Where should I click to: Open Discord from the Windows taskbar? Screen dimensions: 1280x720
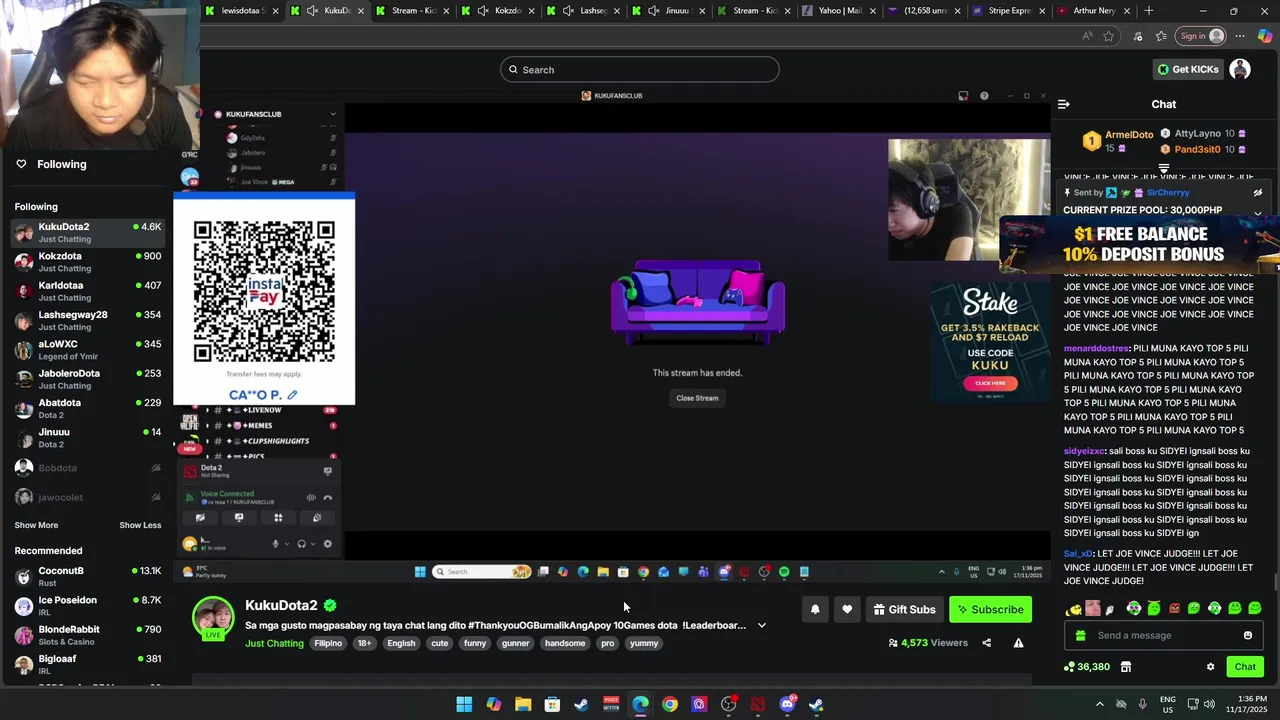coord(787,704)
